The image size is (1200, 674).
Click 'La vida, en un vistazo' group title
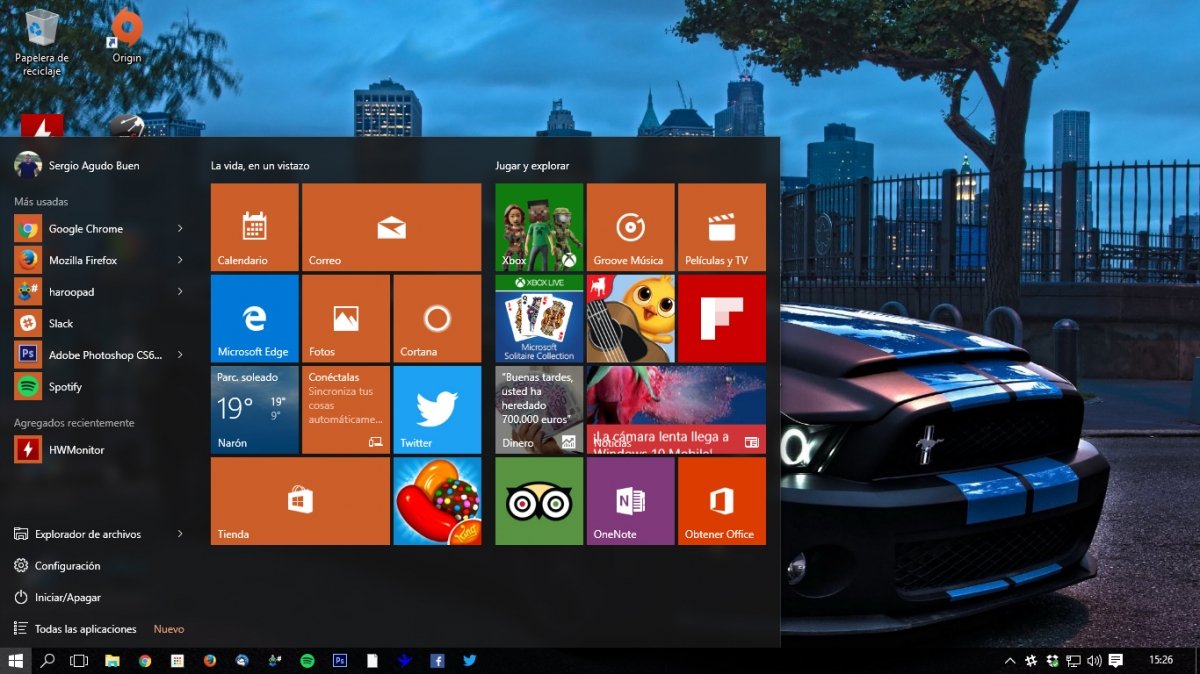[x=260, y=166]
